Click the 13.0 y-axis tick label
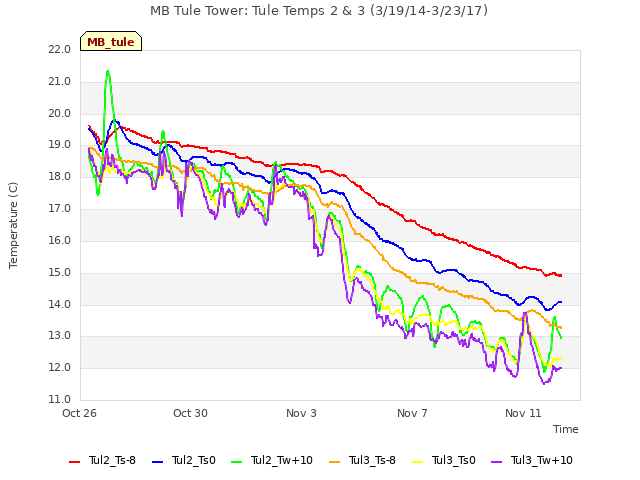The image size is (640, 480). pos(60,336)
